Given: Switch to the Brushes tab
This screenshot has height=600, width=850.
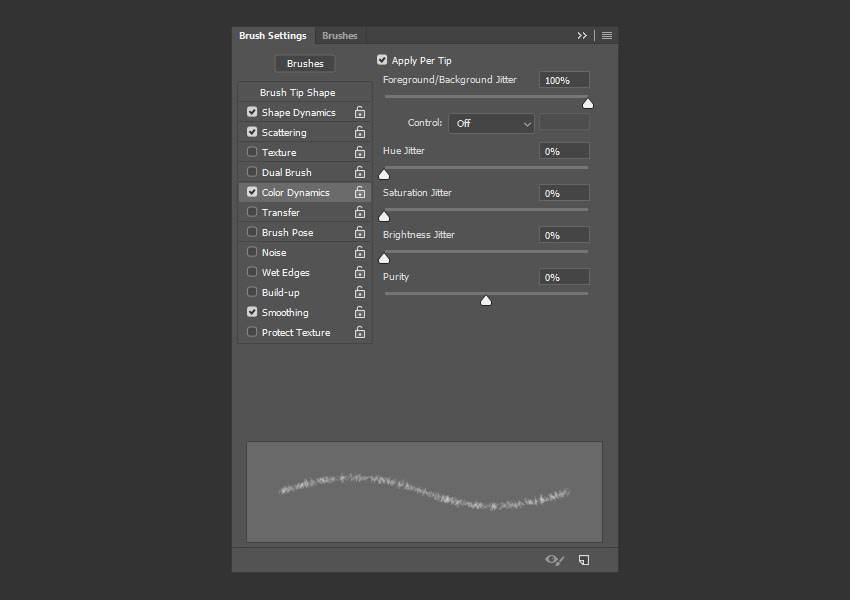Looking at the screenshot, I should click(x=340, y=36).
